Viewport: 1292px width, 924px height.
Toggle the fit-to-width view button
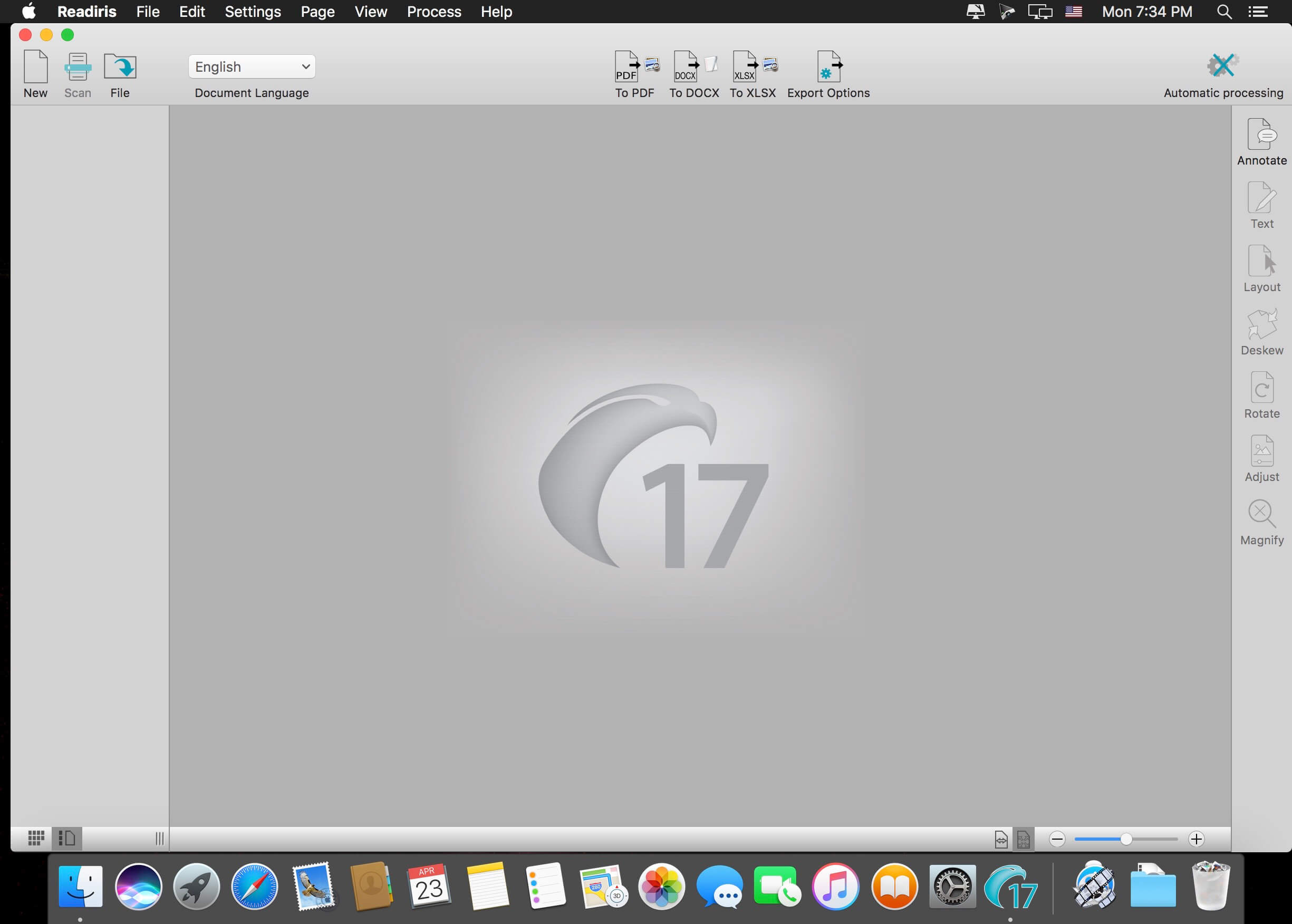point(1001,839)
